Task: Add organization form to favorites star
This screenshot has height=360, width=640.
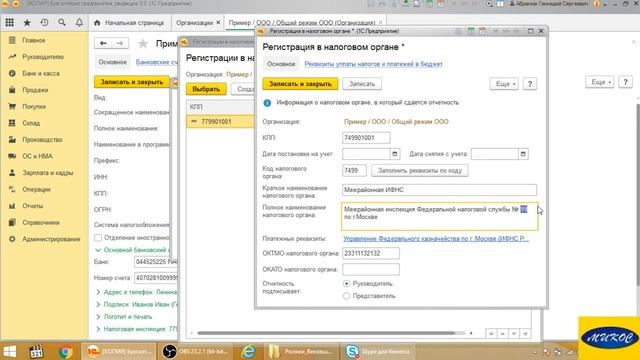Action: pyautogui.click(x=143, y=43)
